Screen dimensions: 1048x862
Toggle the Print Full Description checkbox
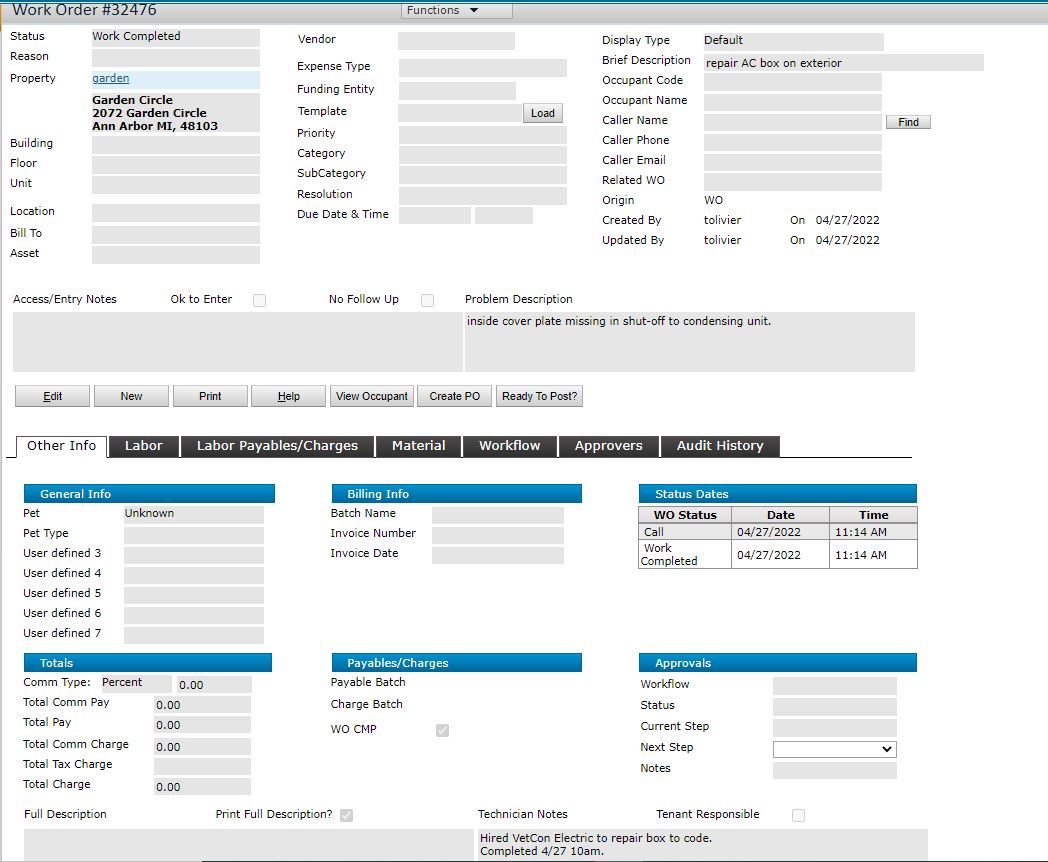[346, 815]
